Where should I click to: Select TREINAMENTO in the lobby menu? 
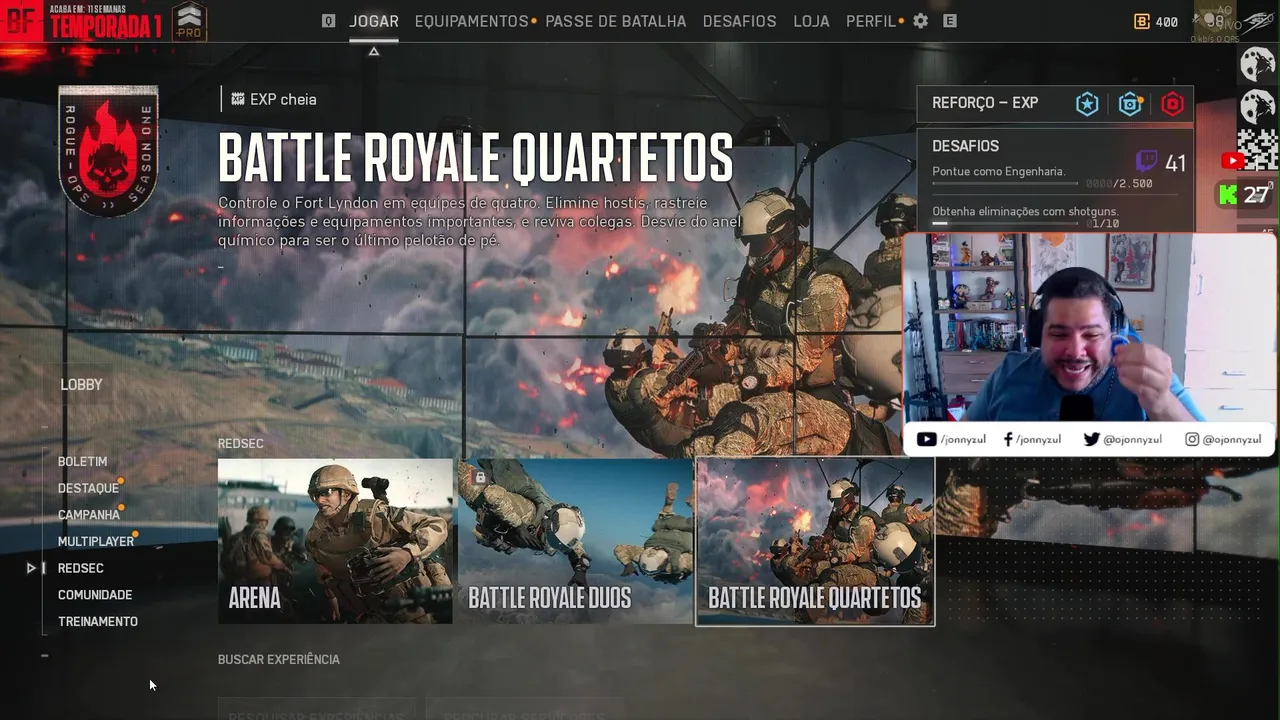(x=98, y=621)
